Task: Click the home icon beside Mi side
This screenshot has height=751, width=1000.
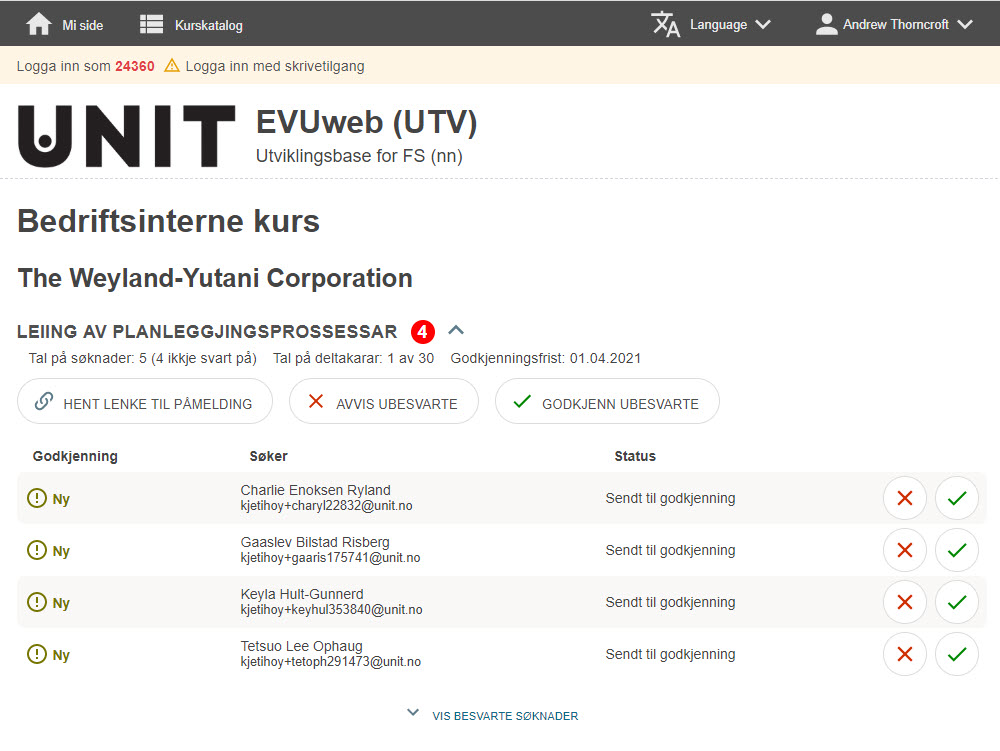Action: coord(39,24)
